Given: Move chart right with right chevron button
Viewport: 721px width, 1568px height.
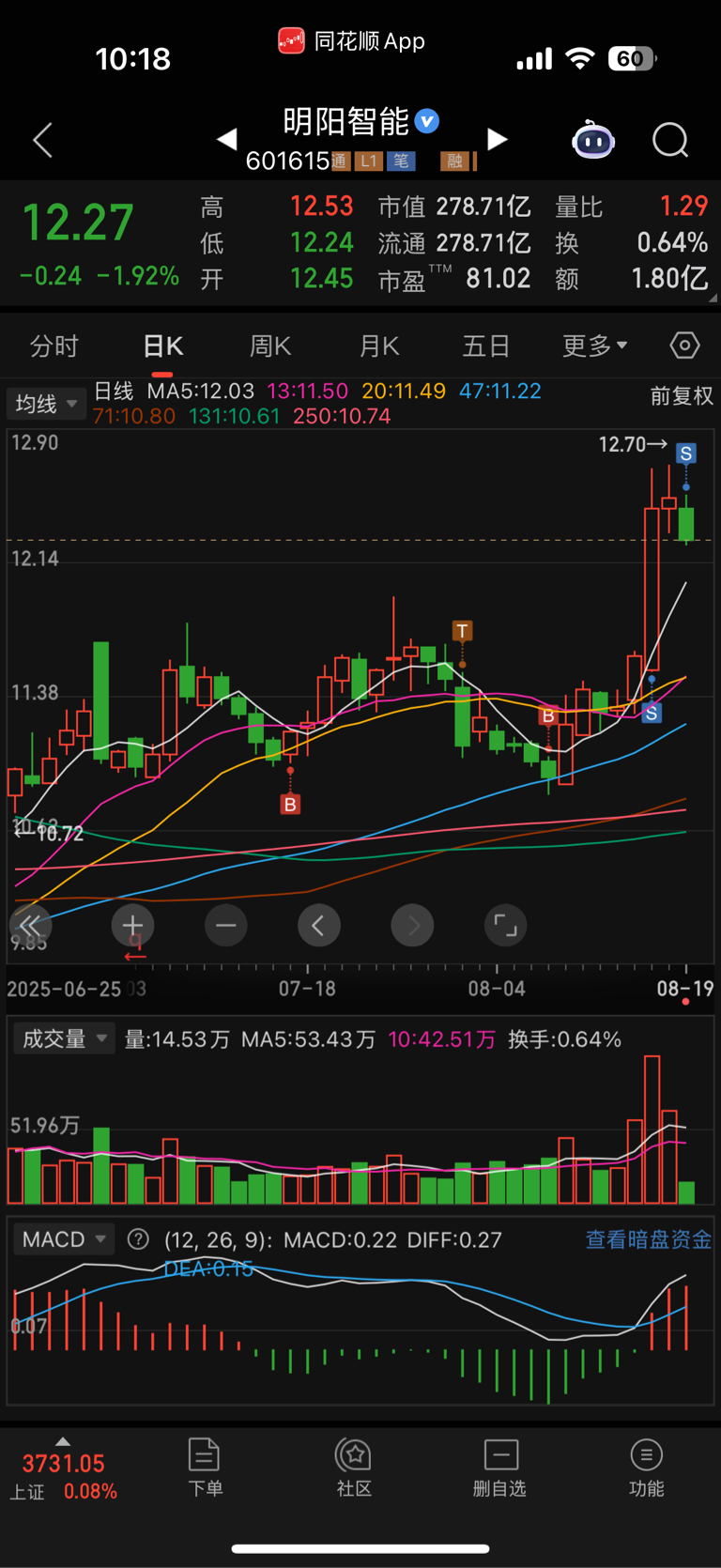Looking at the screenshot, I should point(412,926).
